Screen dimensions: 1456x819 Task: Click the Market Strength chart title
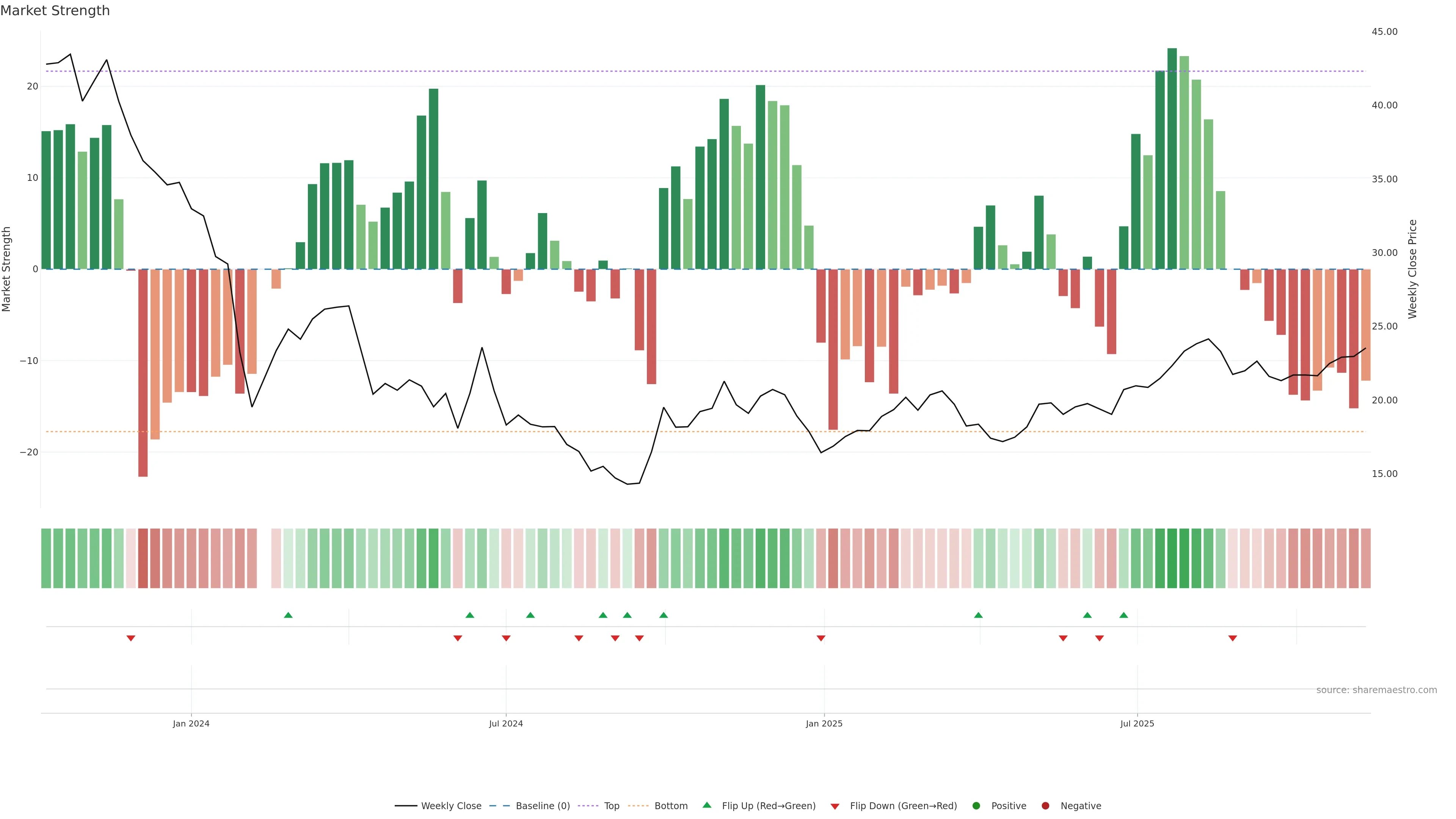tap(55, 11)
